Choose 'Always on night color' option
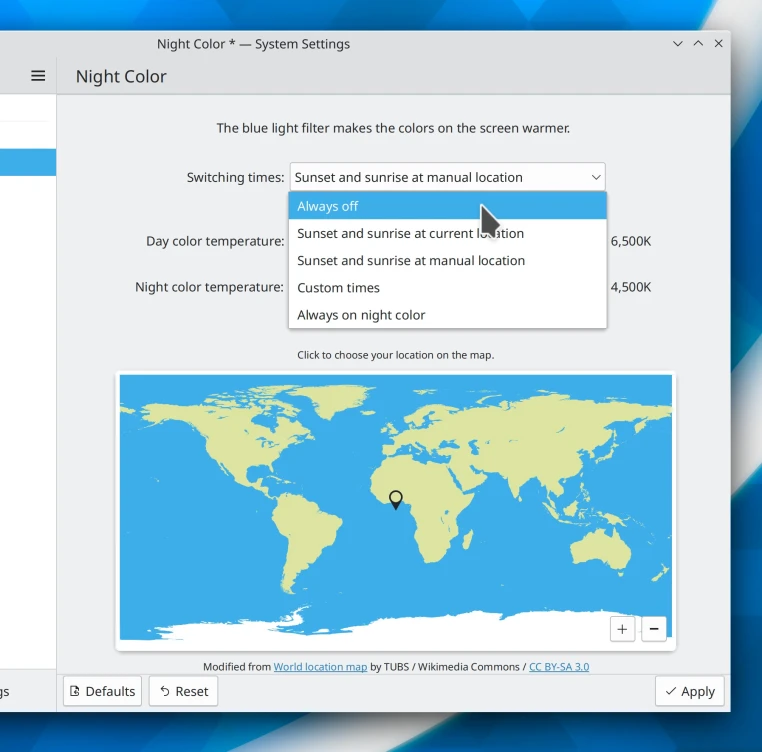This screenshot has height=752, width=762. [361, 315]
